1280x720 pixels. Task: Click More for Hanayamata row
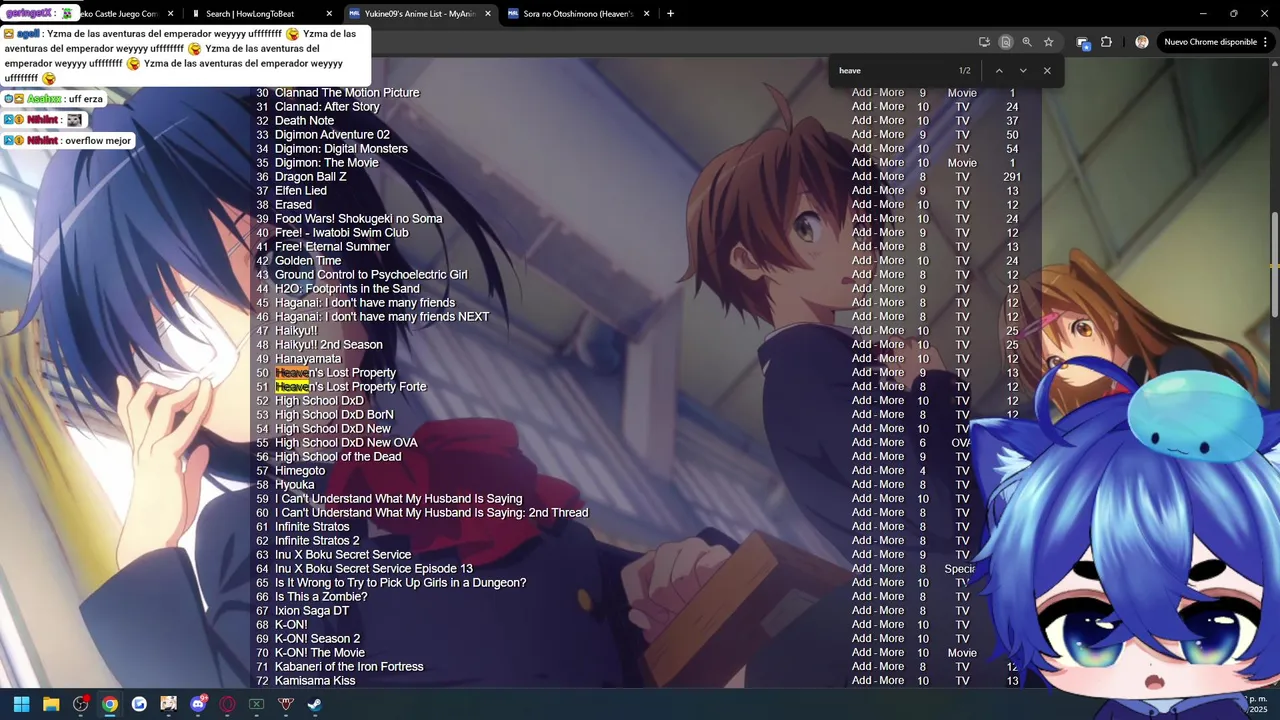[891, 359]
